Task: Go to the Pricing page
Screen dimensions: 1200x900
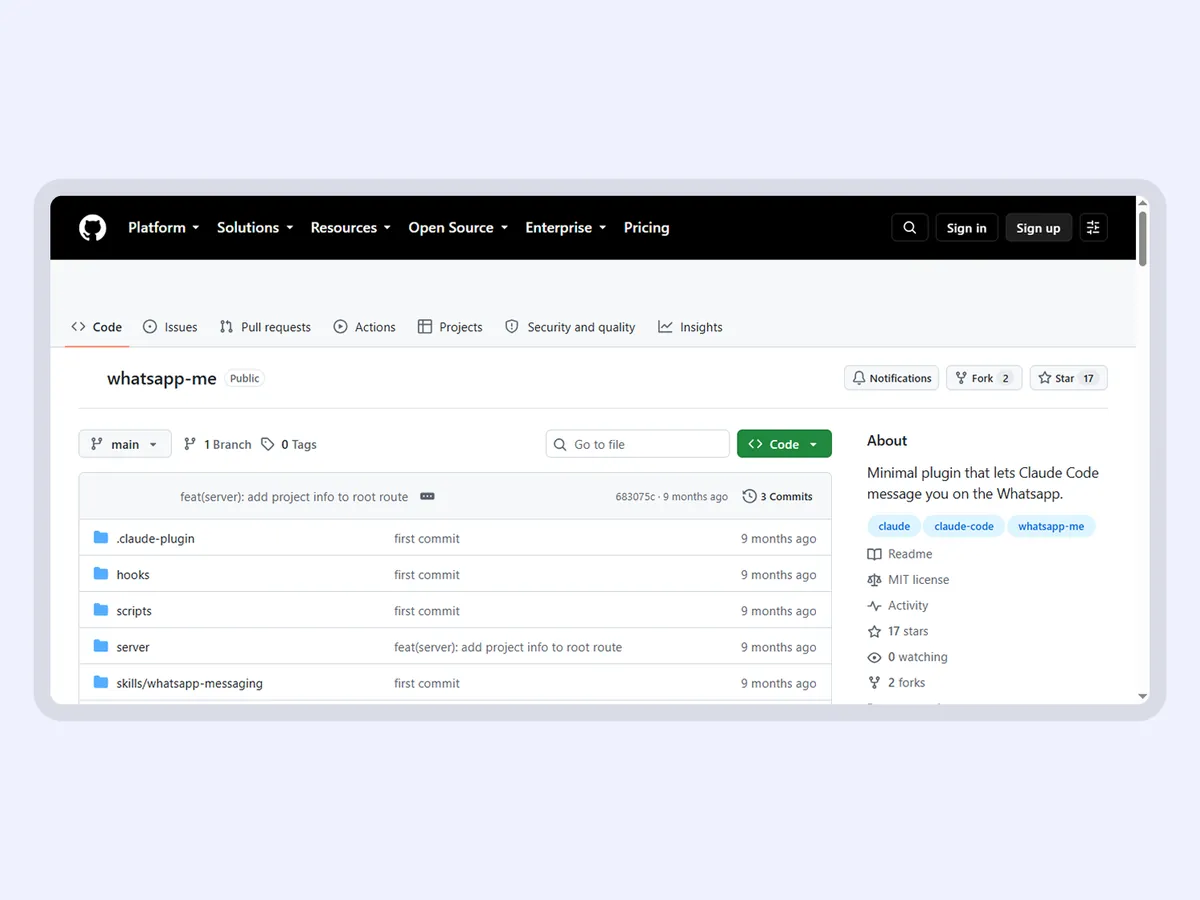Action: (646, 228)
